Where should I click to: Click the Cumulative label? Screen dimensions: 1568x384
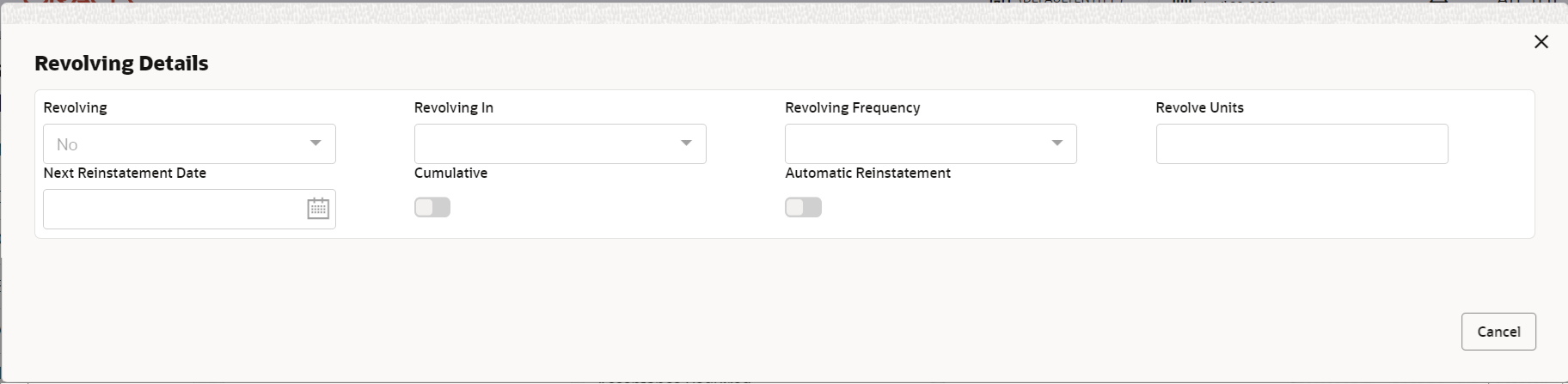point(450,173)
